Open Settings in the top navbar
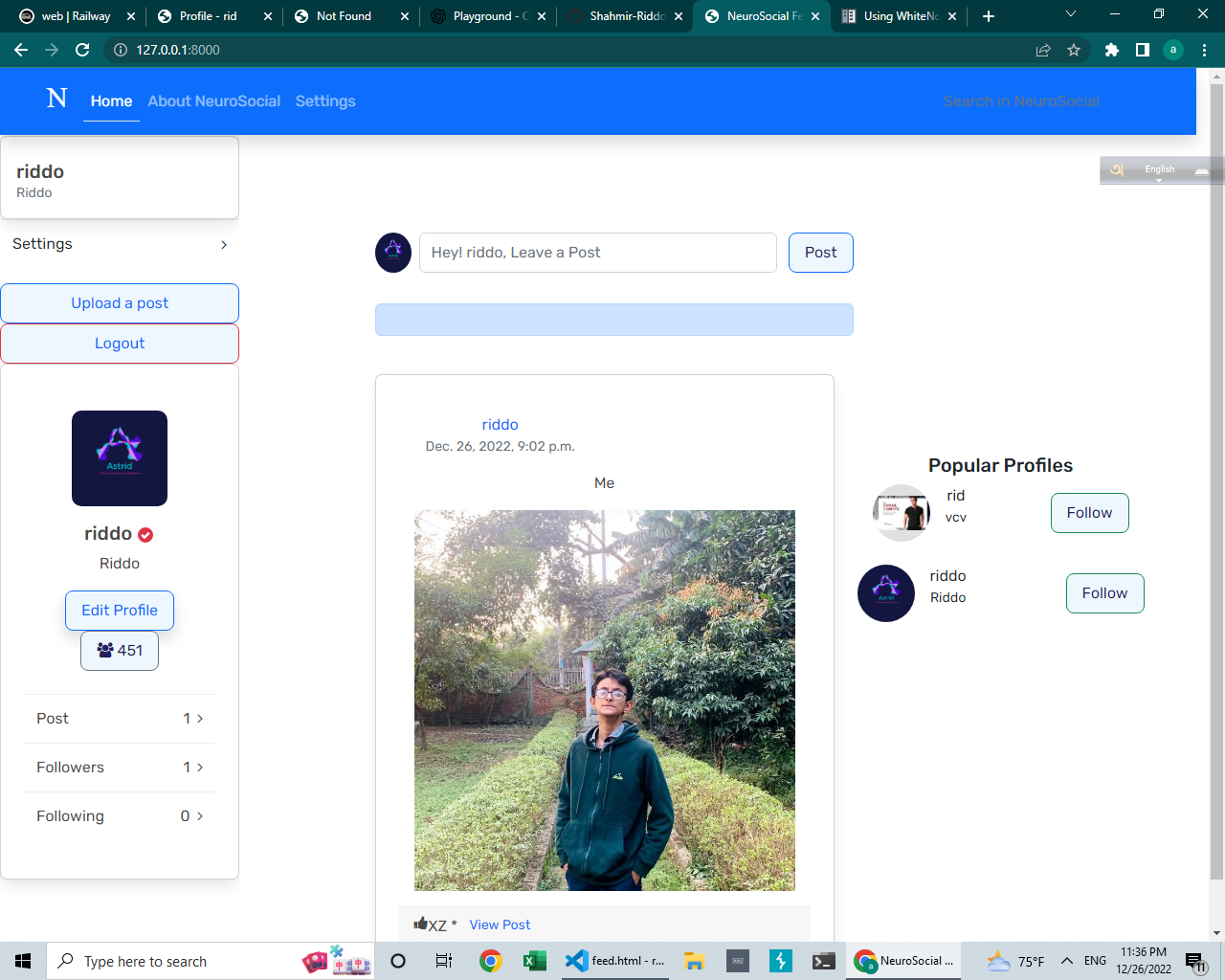 tap(325, 100)
